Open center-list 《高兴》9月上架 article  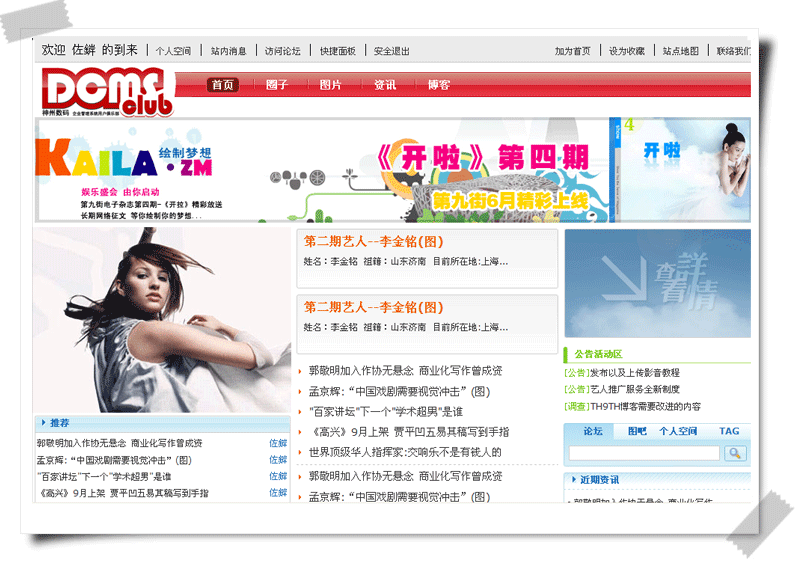click(x=409, y=432)
